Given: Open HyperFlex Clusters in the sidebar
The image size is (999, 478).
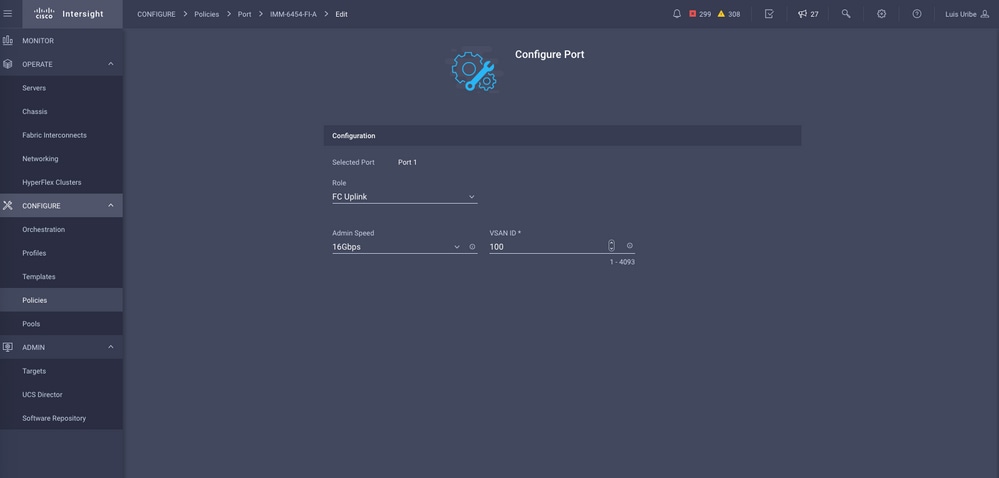Looking at the screenshot, I should (x=61, y=182).
